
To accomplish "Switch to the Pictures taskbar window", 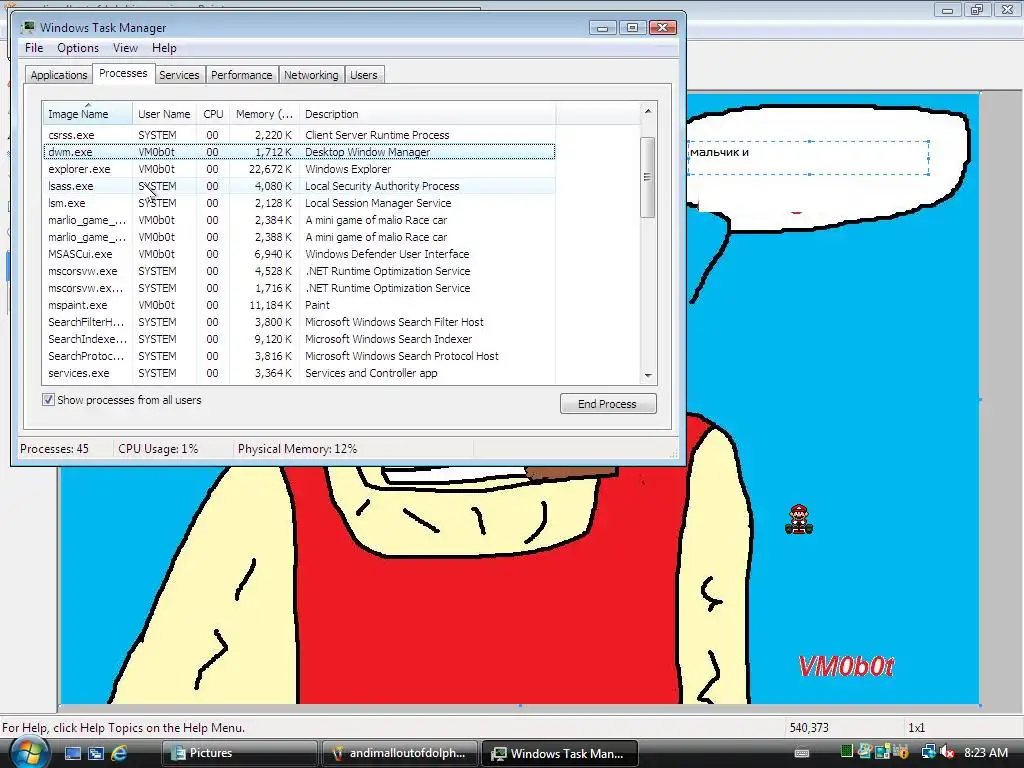I will (239, 753).
